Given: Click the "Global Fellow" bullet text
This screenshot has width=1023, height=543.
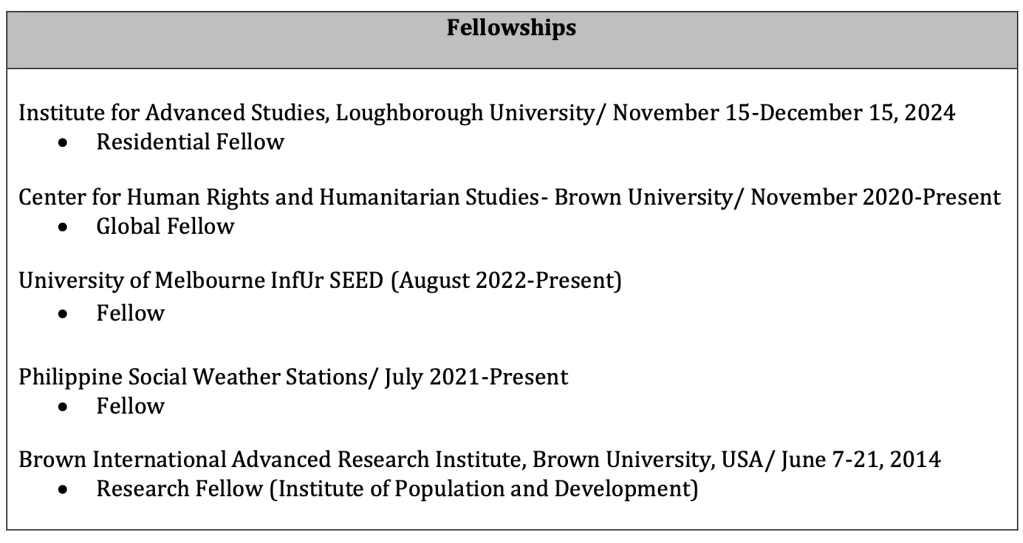Looking at the screenshot, I should (165, 227).
